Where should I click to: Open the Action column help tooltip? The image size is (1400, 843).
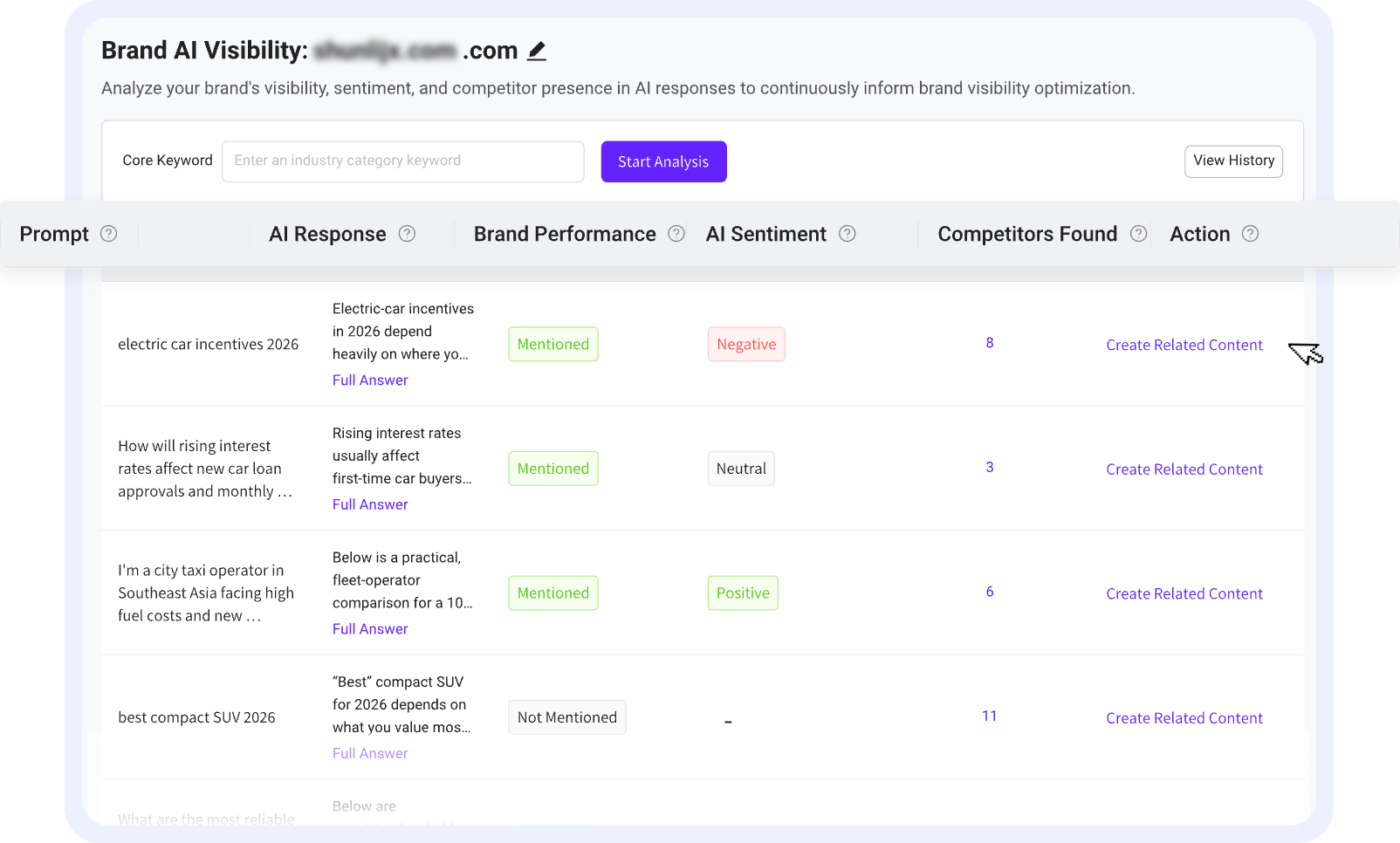pyautogui.click(x=1250, y=233)
